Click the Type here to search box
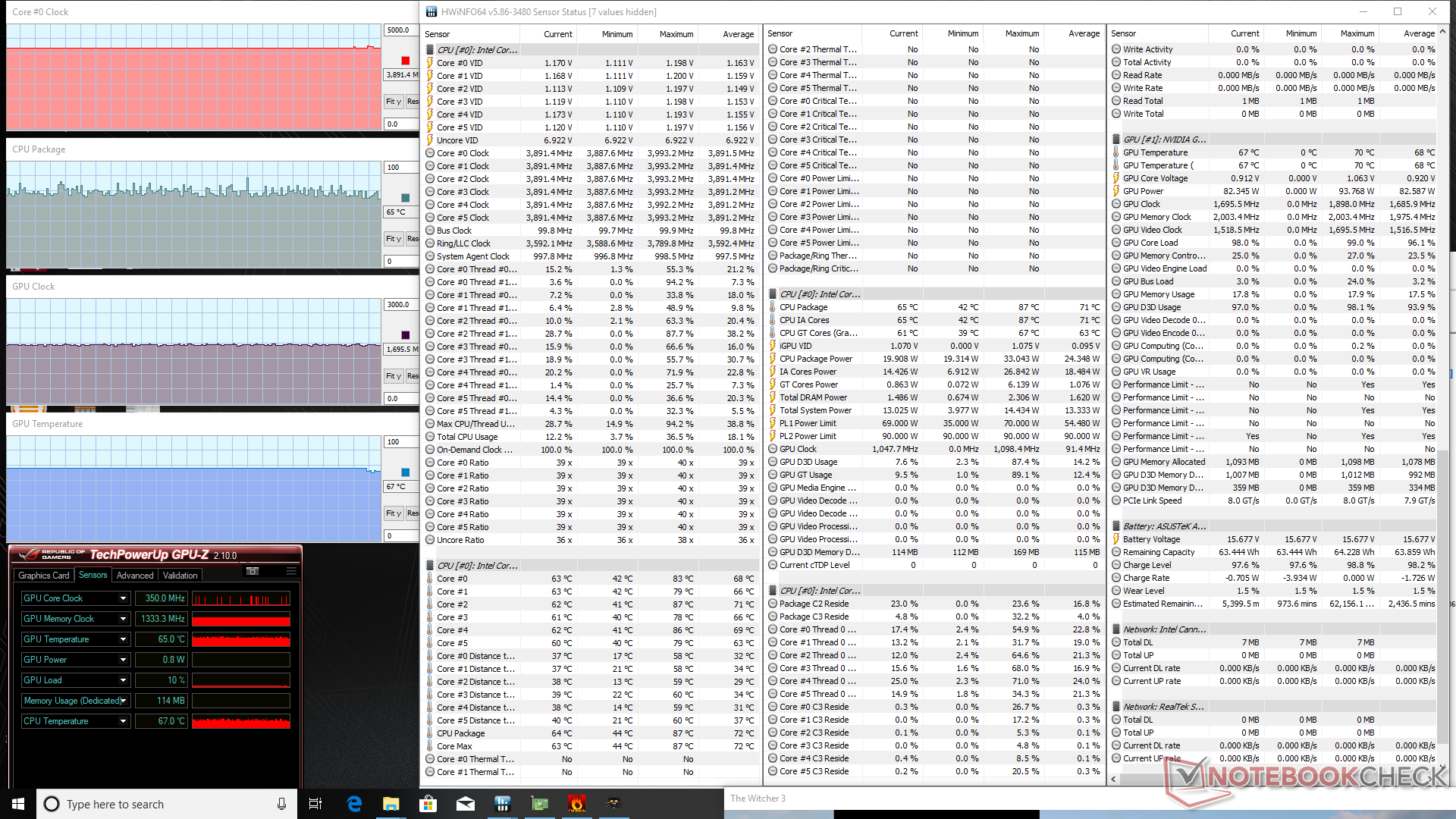This screenshot has width=1456, height=819. [x=165, y=804]
